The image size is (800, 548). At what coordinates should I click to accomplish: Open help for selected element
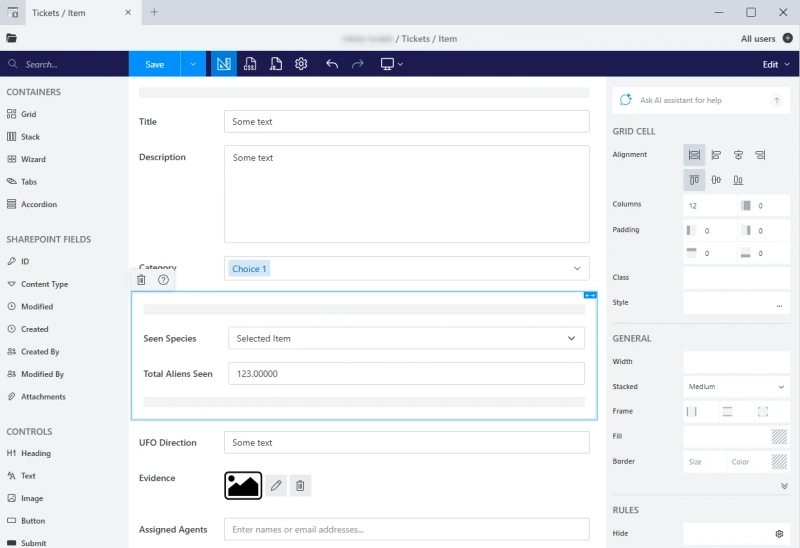coord(163,280)
